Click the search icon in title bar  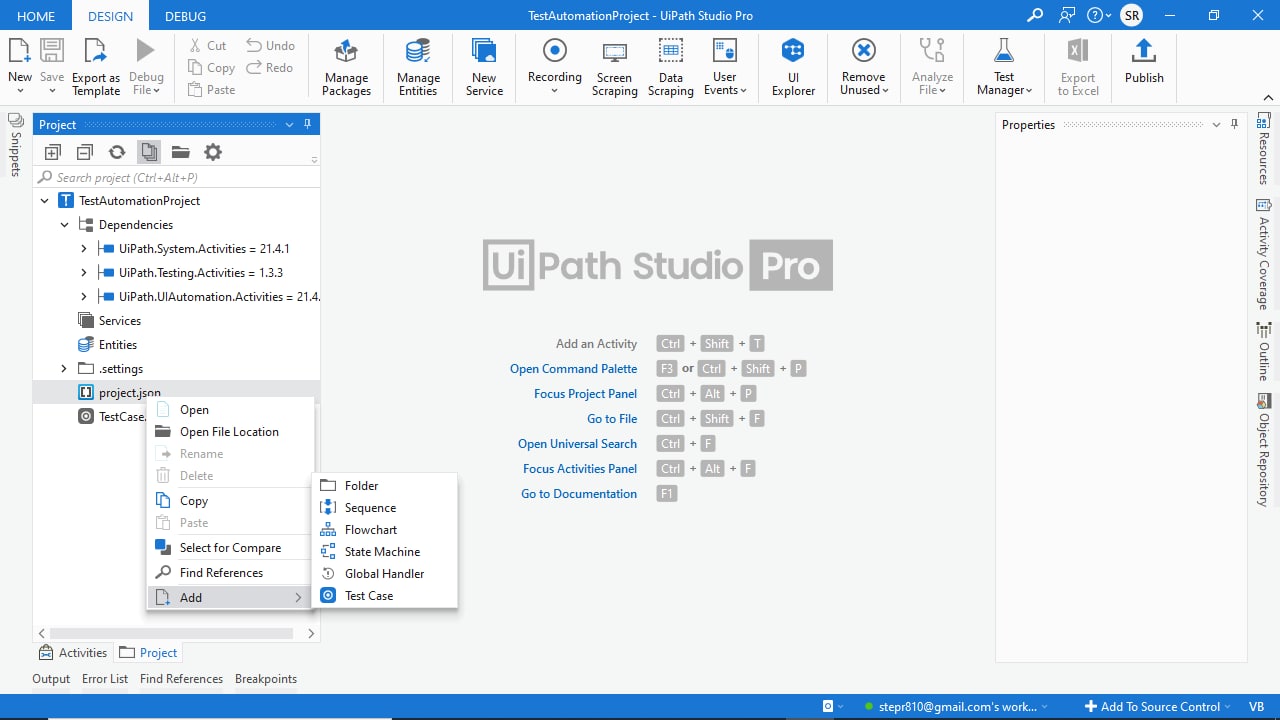pyautogui.click(x=1035, y=15)
